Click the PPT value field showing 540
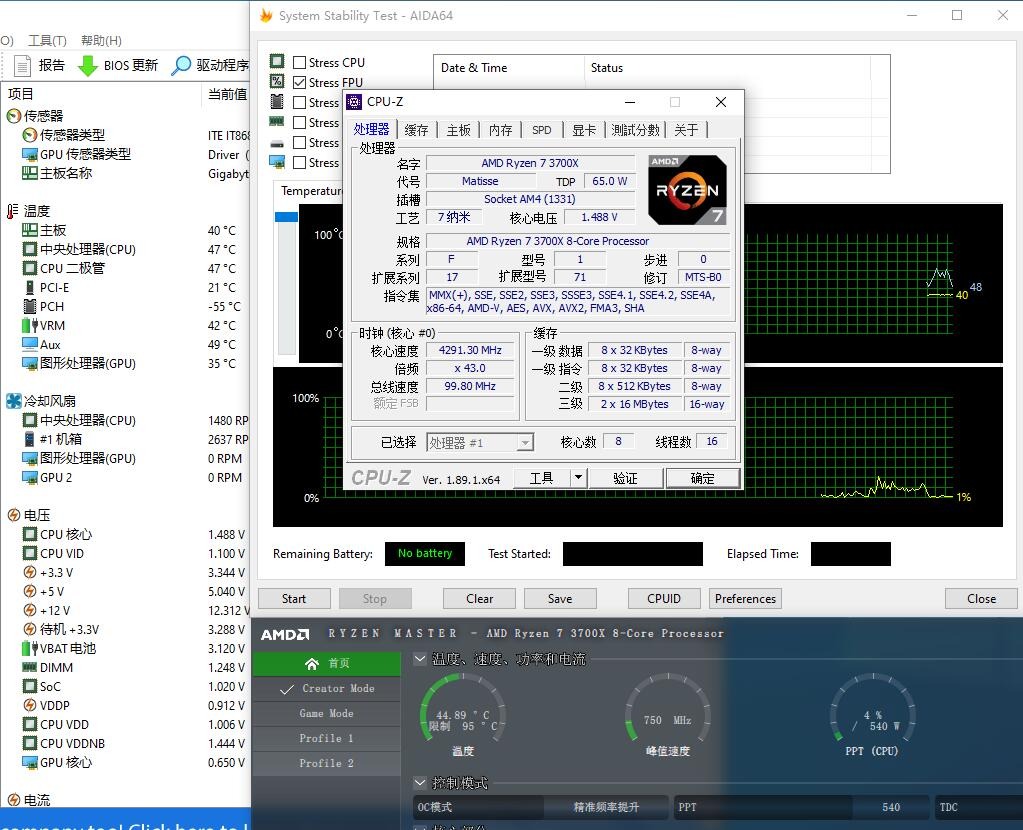The width and height of the screenshot is (1023, 830). 891,807
